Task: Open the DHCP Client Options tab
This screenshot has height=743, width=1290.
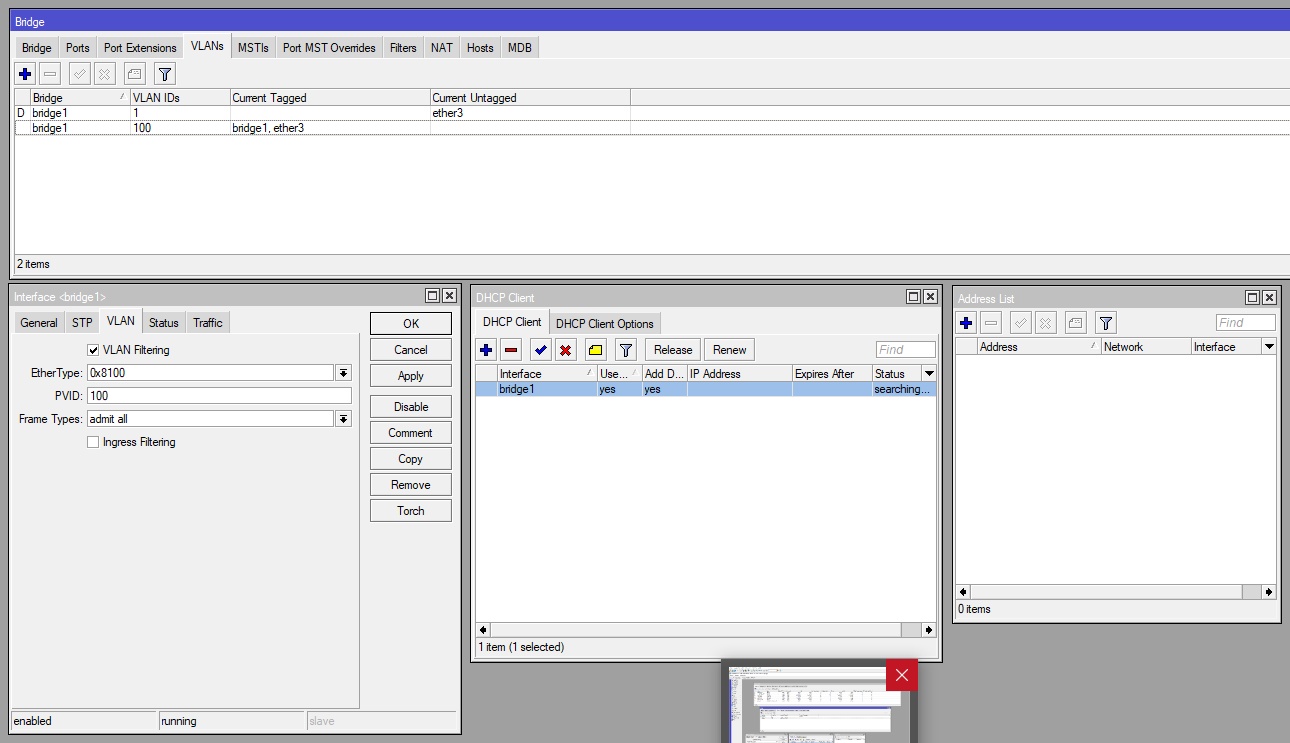Action: tap(604, 323)
